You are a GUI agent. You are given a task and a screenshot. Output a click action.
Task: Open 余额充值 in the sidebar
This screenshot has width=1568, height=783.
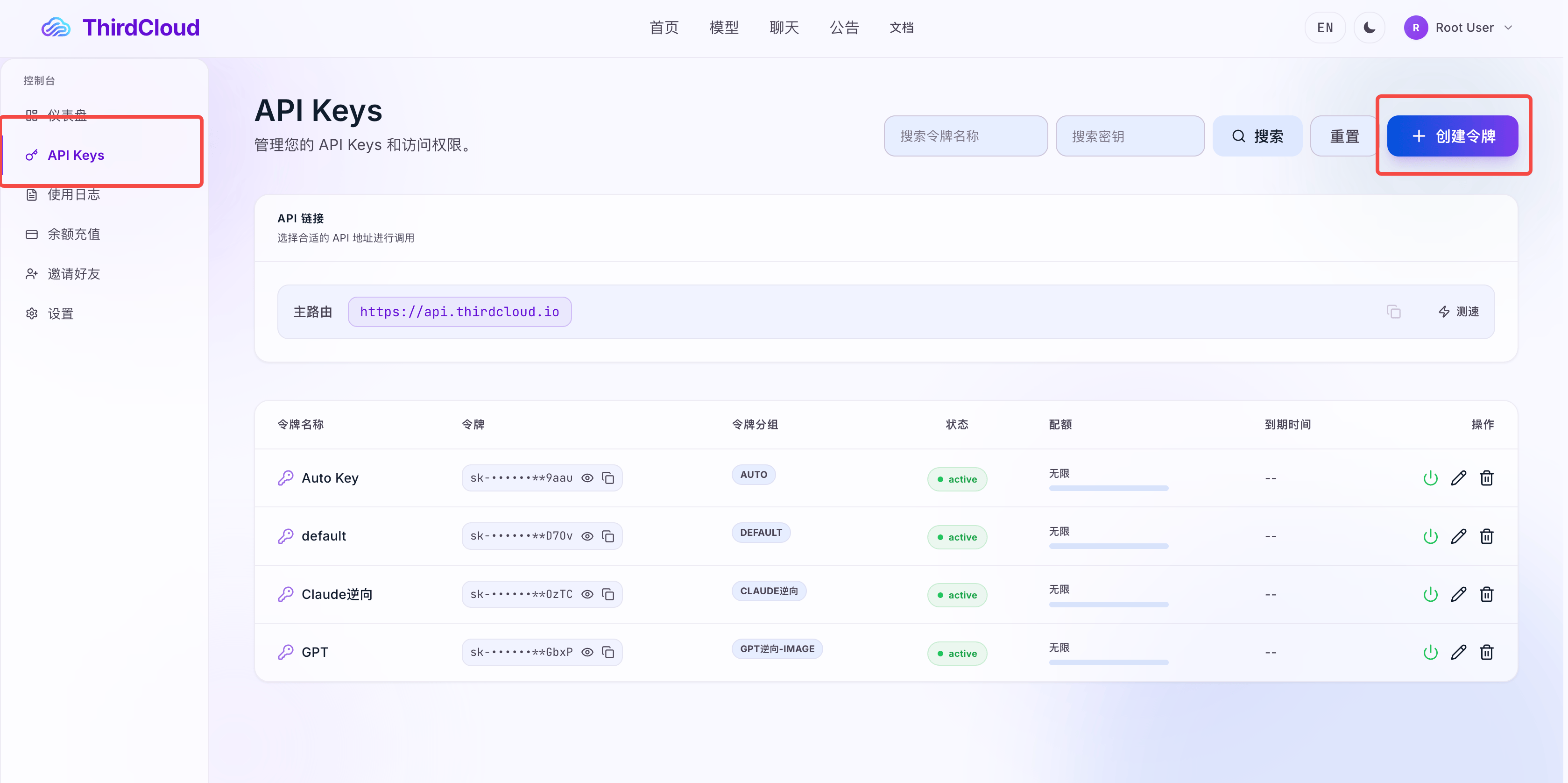pos(104,234)
